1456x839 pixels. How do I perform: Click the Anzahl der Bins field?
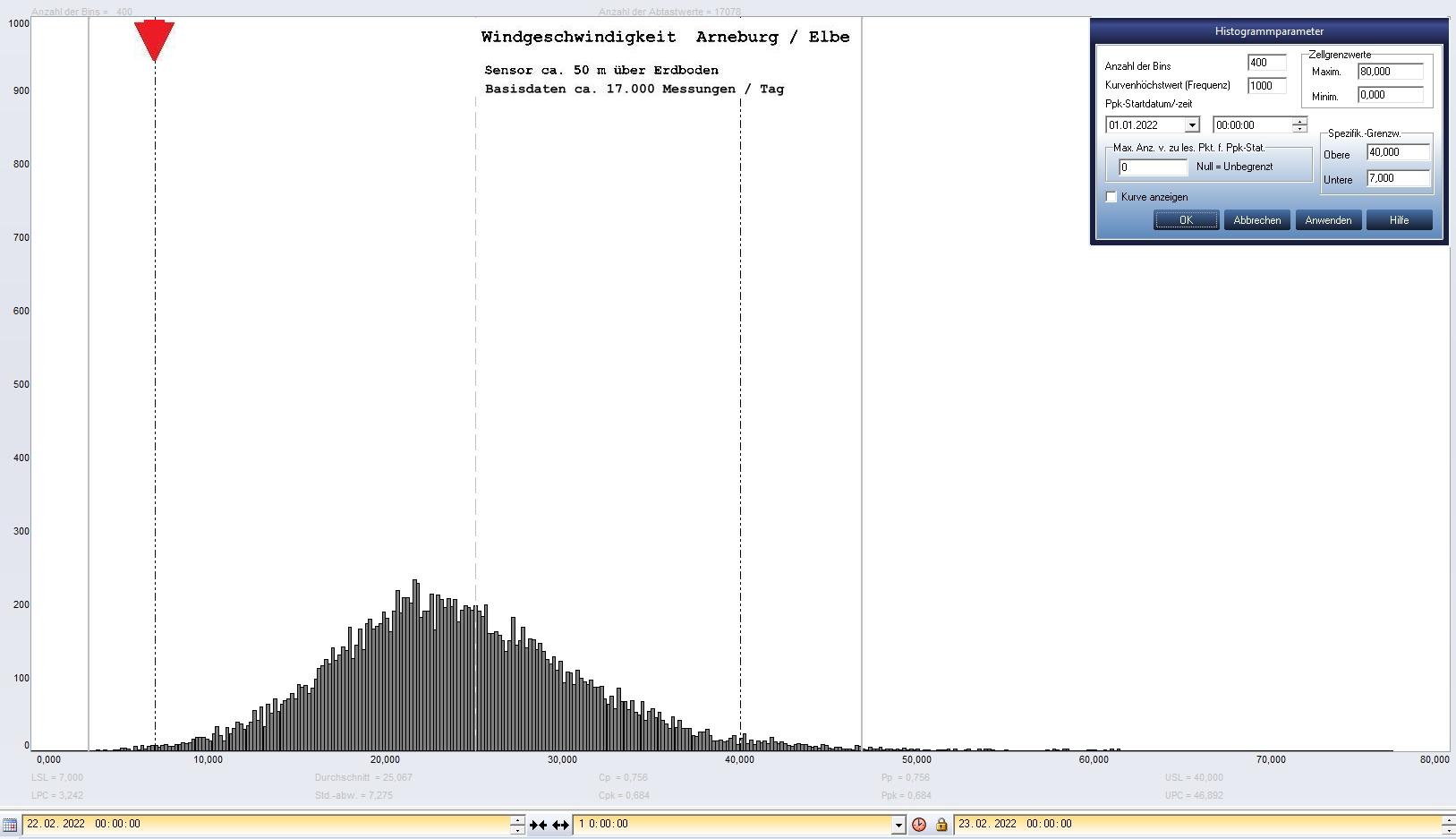tap(1266, 63)
